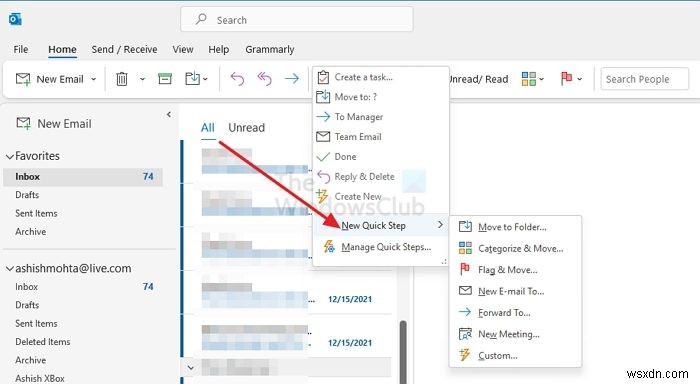Open Drafts under Favorites
This screenshot has width=700, height=384.
click(x=27, y=195)
